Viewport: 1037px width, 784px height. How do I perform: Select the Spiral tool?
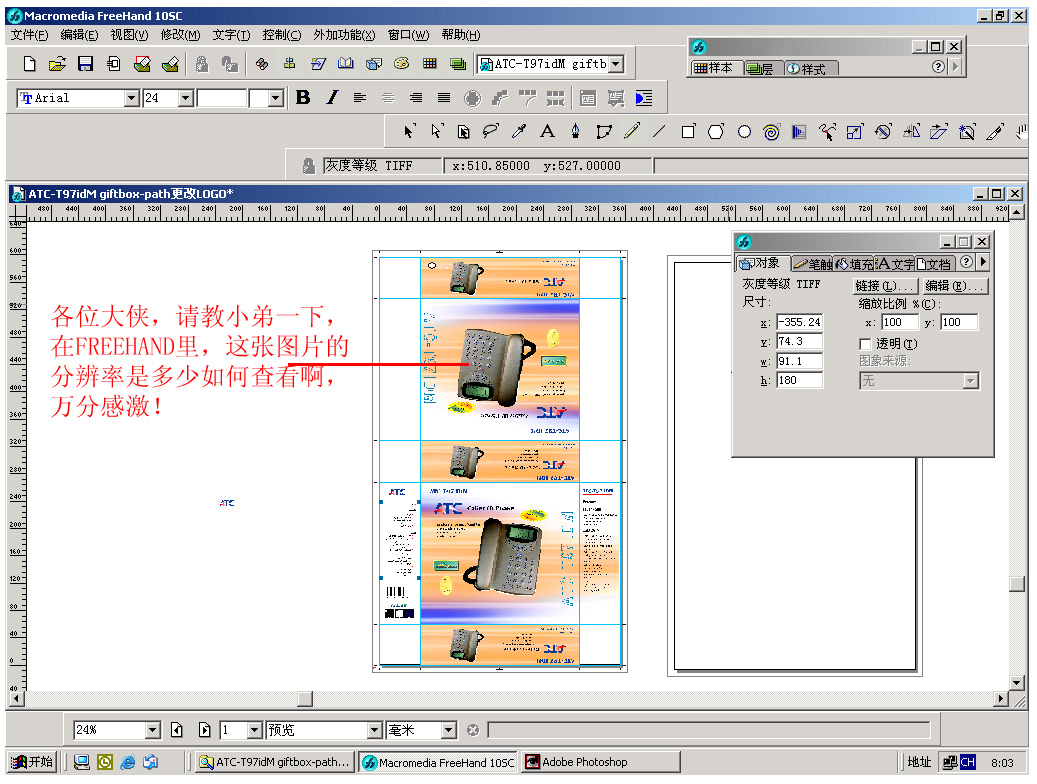point(771,132)
